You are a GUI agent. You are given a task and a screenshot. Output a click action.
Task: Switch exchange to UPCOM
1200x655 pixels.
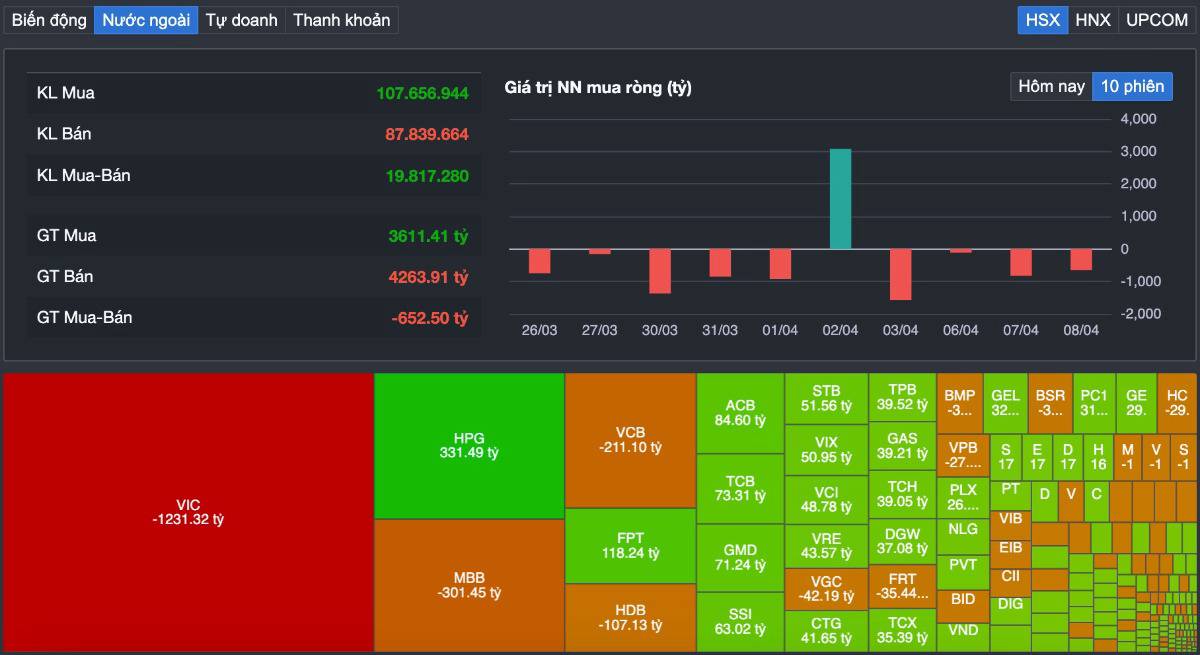[x=1156, y=20]
